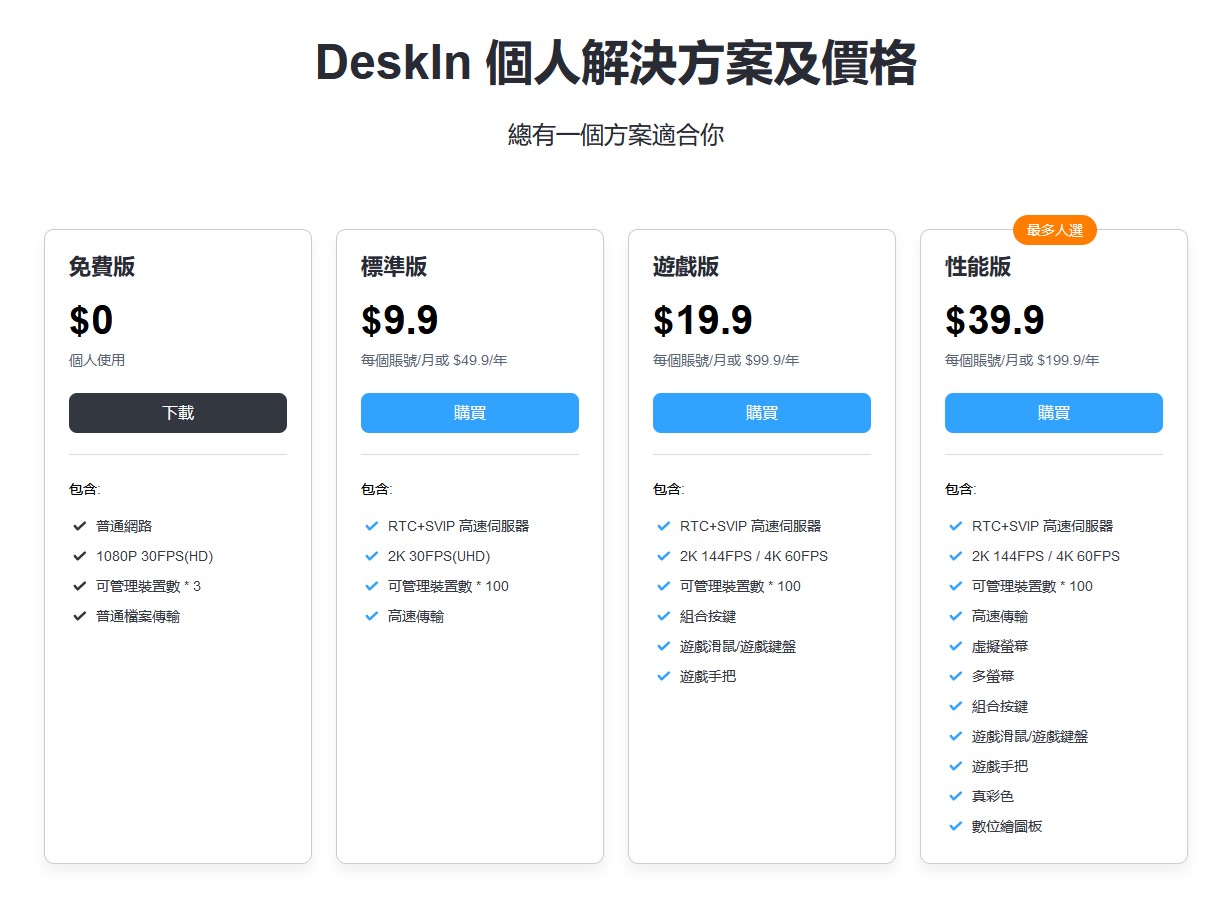The image size is (1211, 911).
Task: Click the 遊戲版 2K 144FPS / 4K 60FPS checkmark
Action: 664,556
